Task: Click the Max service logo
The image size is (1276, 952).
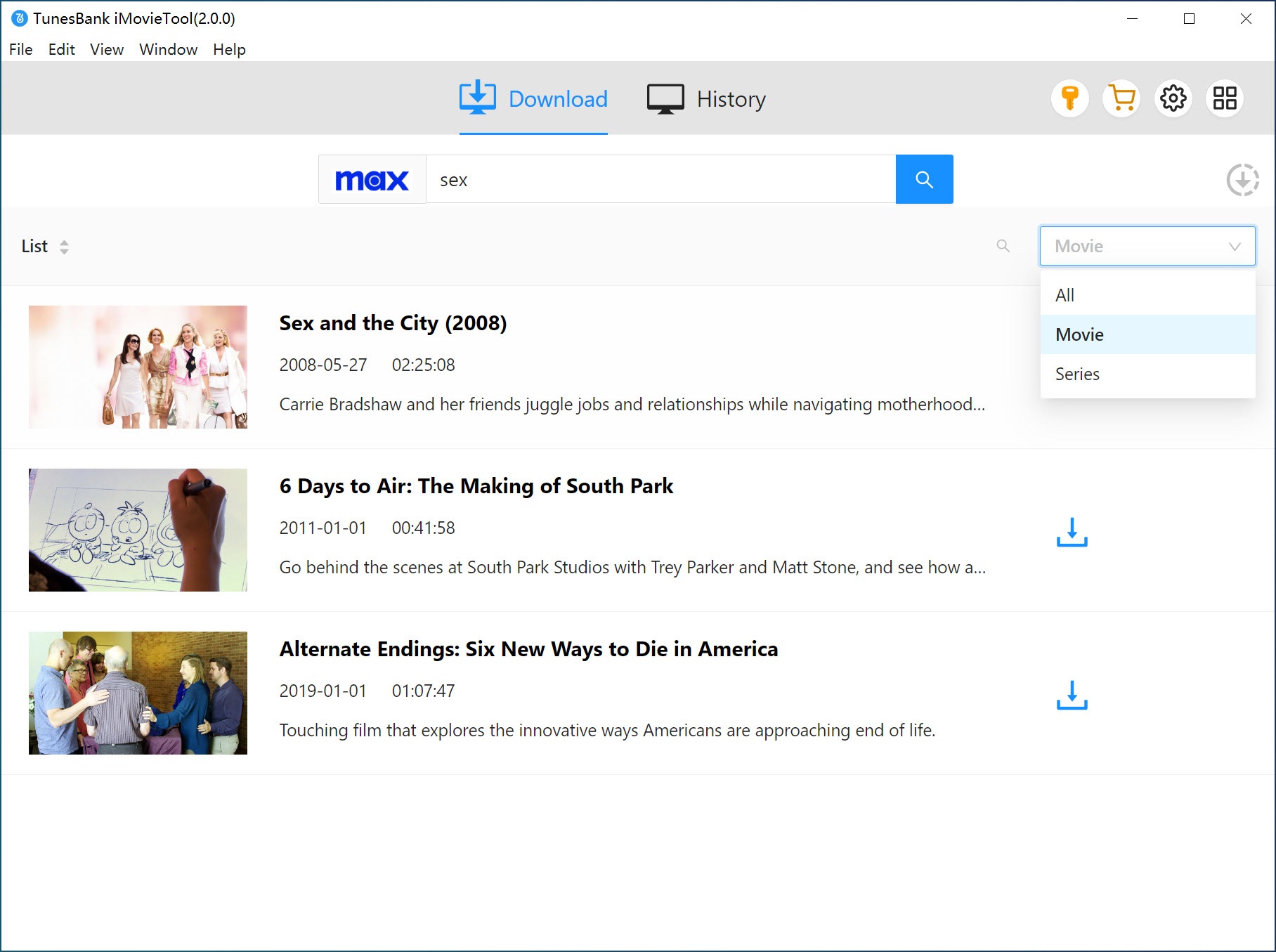Action: 372,180
